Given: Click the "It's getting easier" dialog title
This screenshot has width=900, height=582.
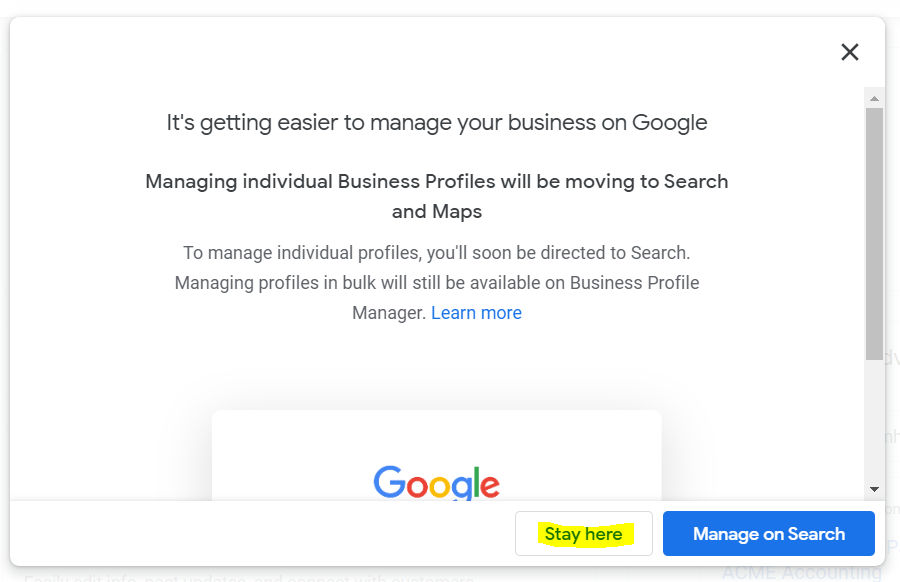Looking at the screenshot, I should click(437, 123).
